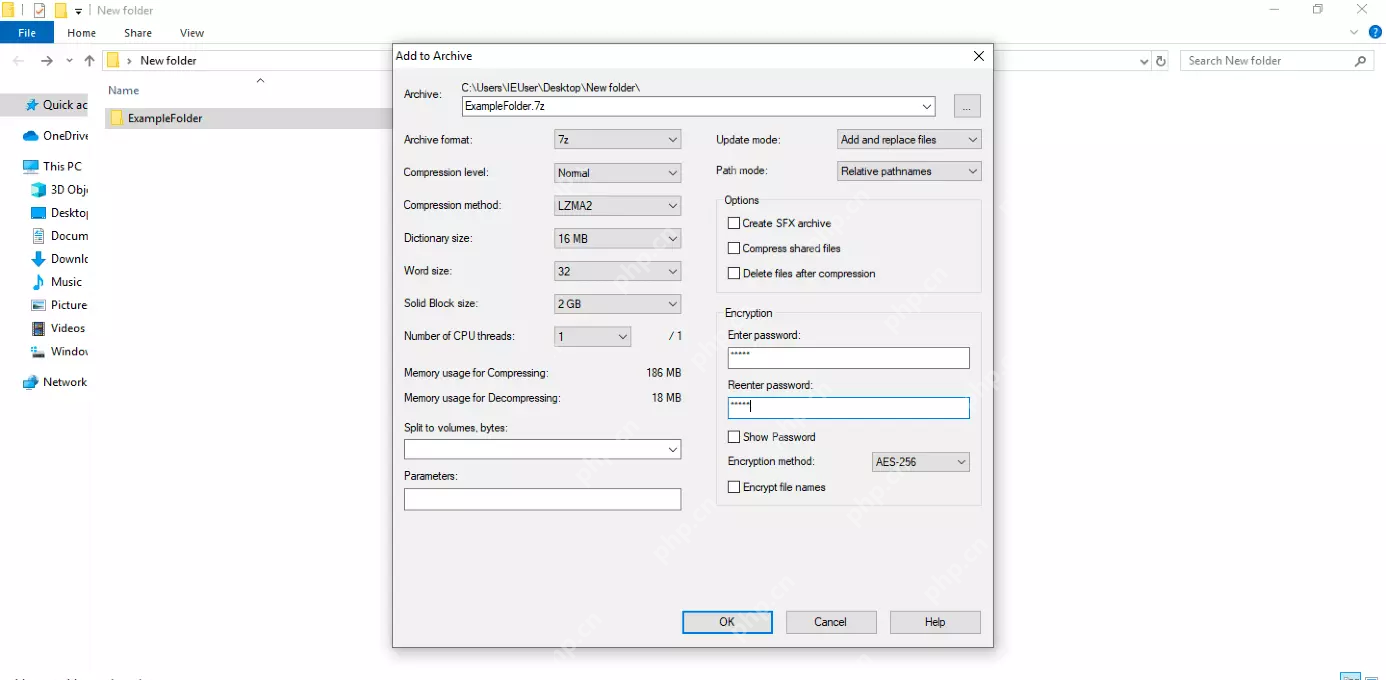Screen dimensions: 1386x680
Task: Click the Name column header
Action: (x=123, y=90)
